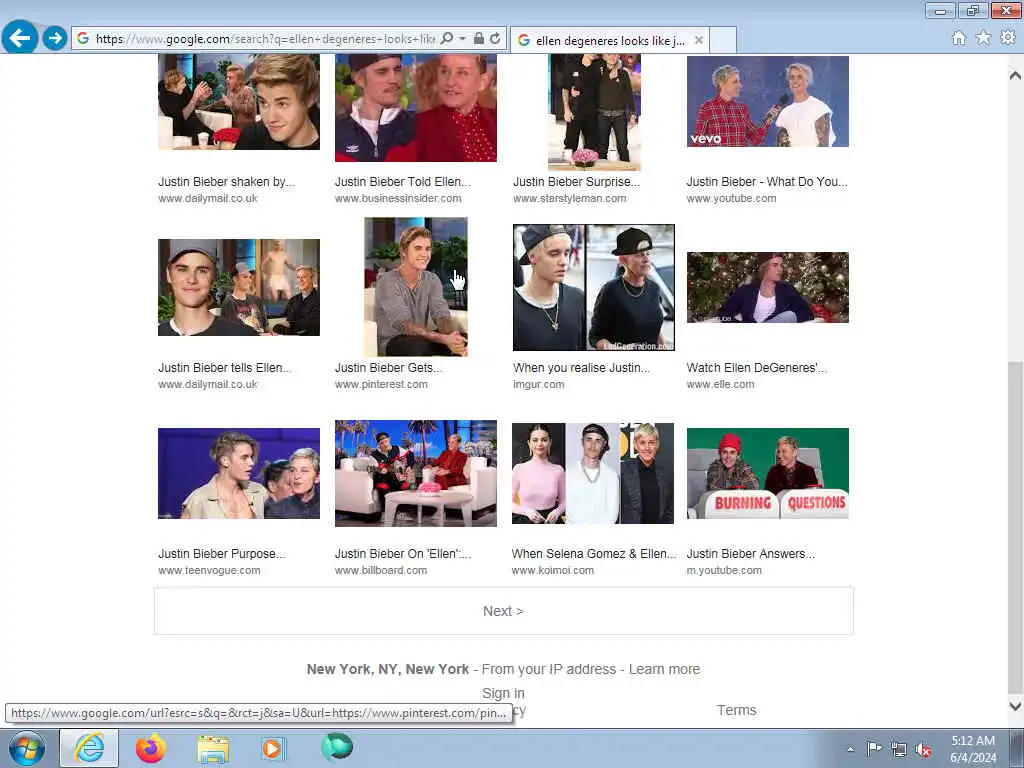Click the vertical scrollbar thumb
1024x768 pixels.
(x=1016, y=528)
